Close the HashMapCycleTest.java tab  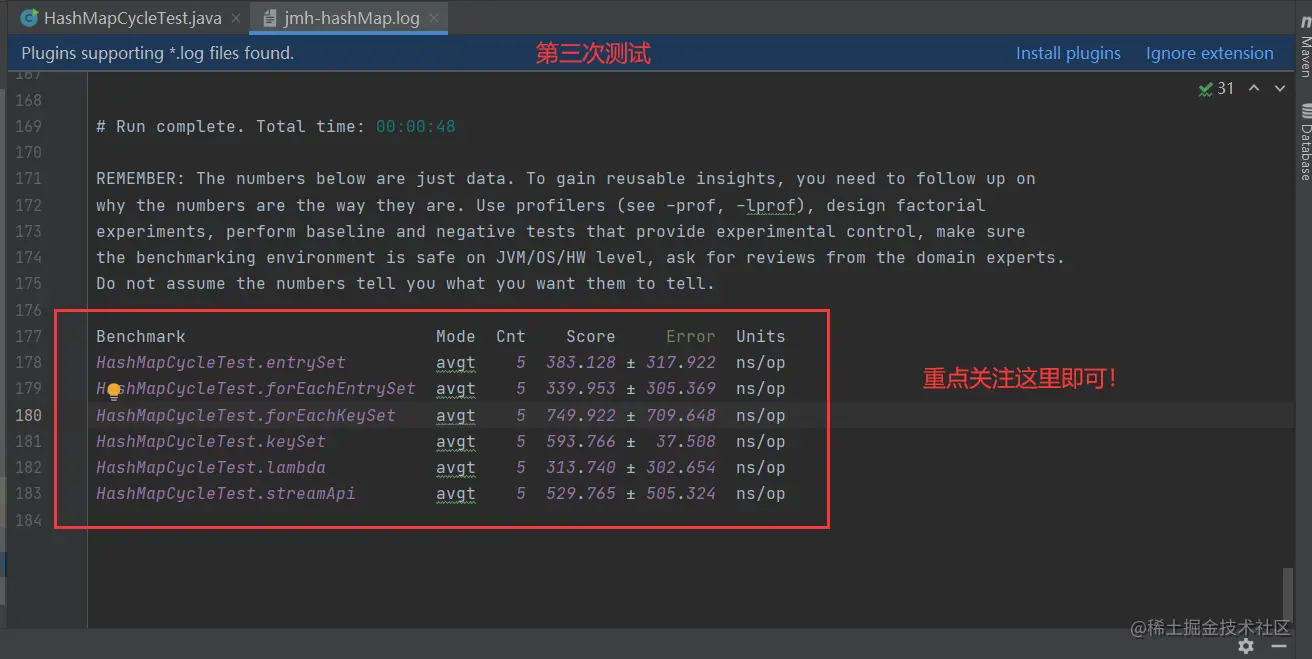pyautogui.click(x=236, y=18)
